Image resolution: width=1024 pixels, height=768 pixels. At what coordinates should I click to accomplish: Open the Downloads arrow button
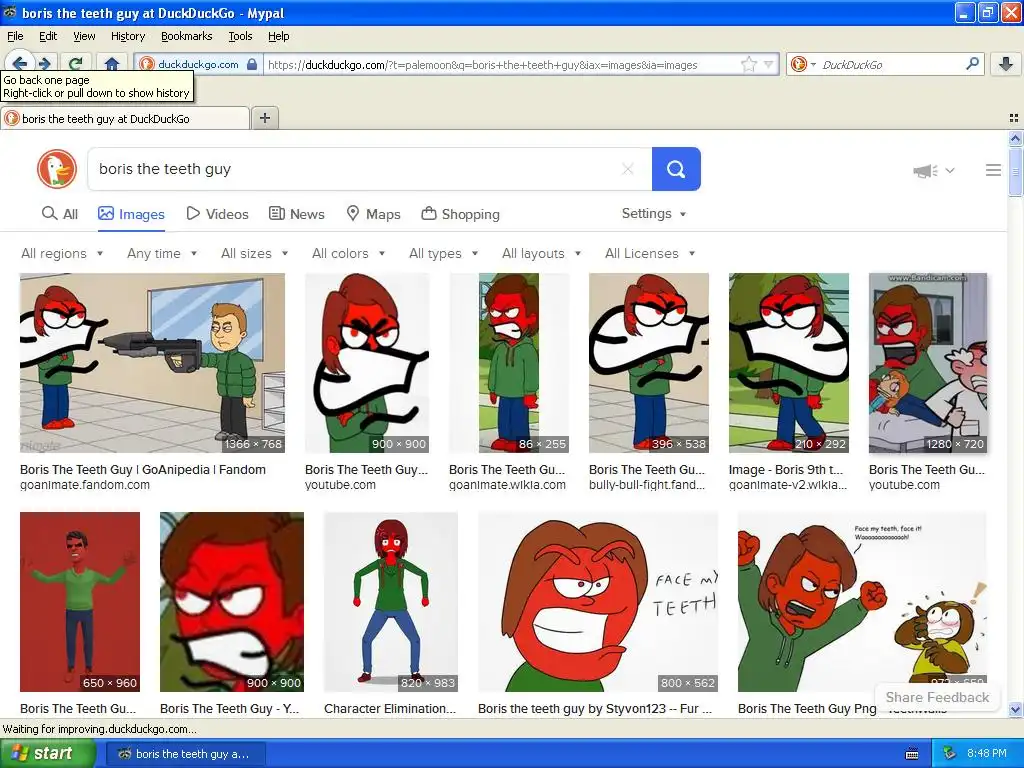point(1006,64)
